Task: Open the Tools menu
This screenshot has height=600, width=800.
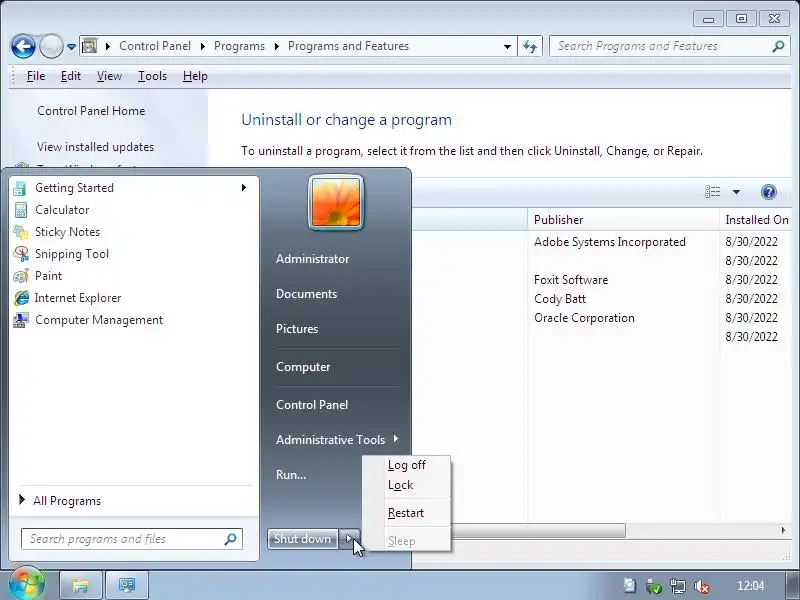Action: pos(152,76)
